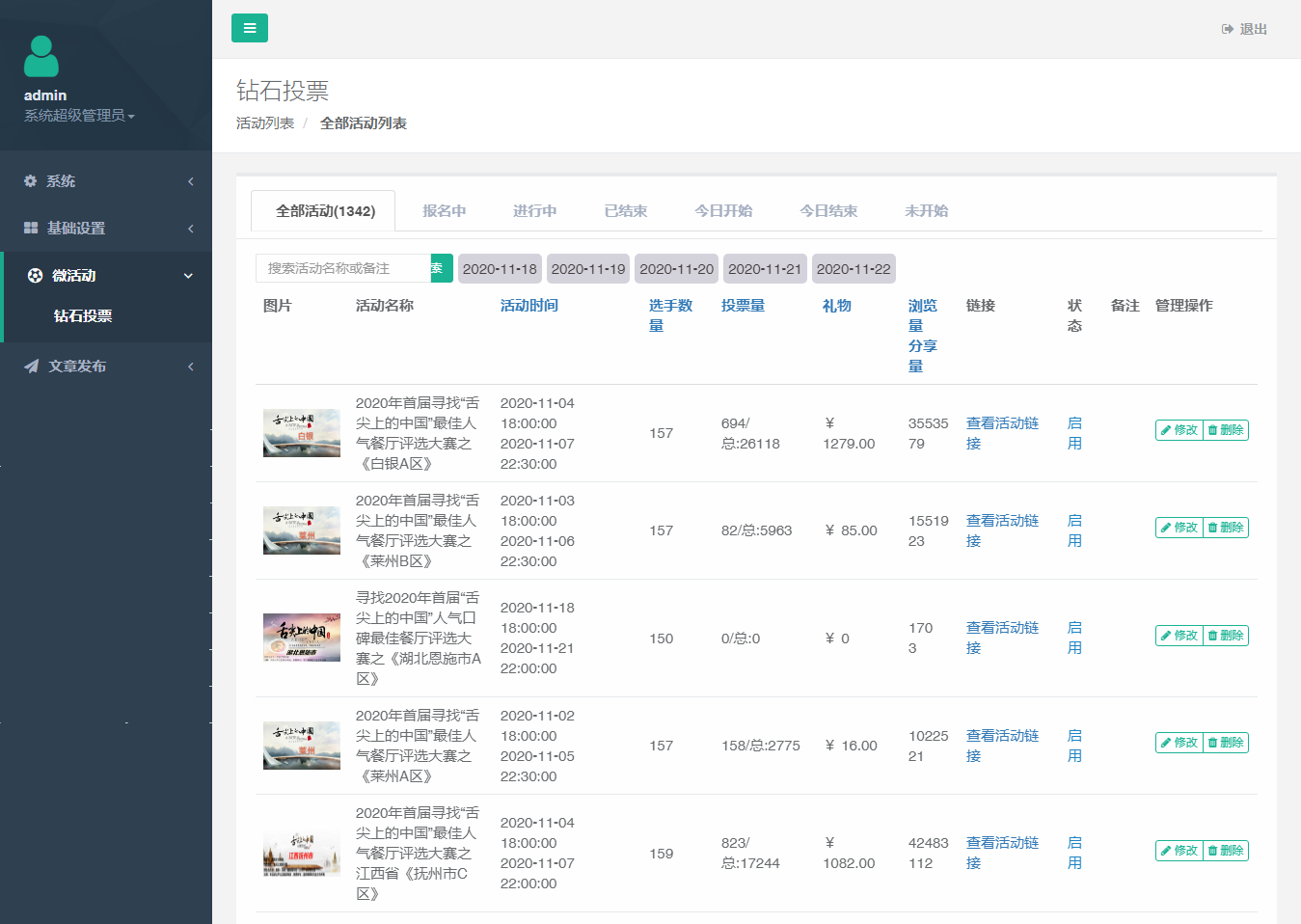Filter by date 2020-11-19
The height and width of the screenshot is (924, 1301).
(588, 269)
